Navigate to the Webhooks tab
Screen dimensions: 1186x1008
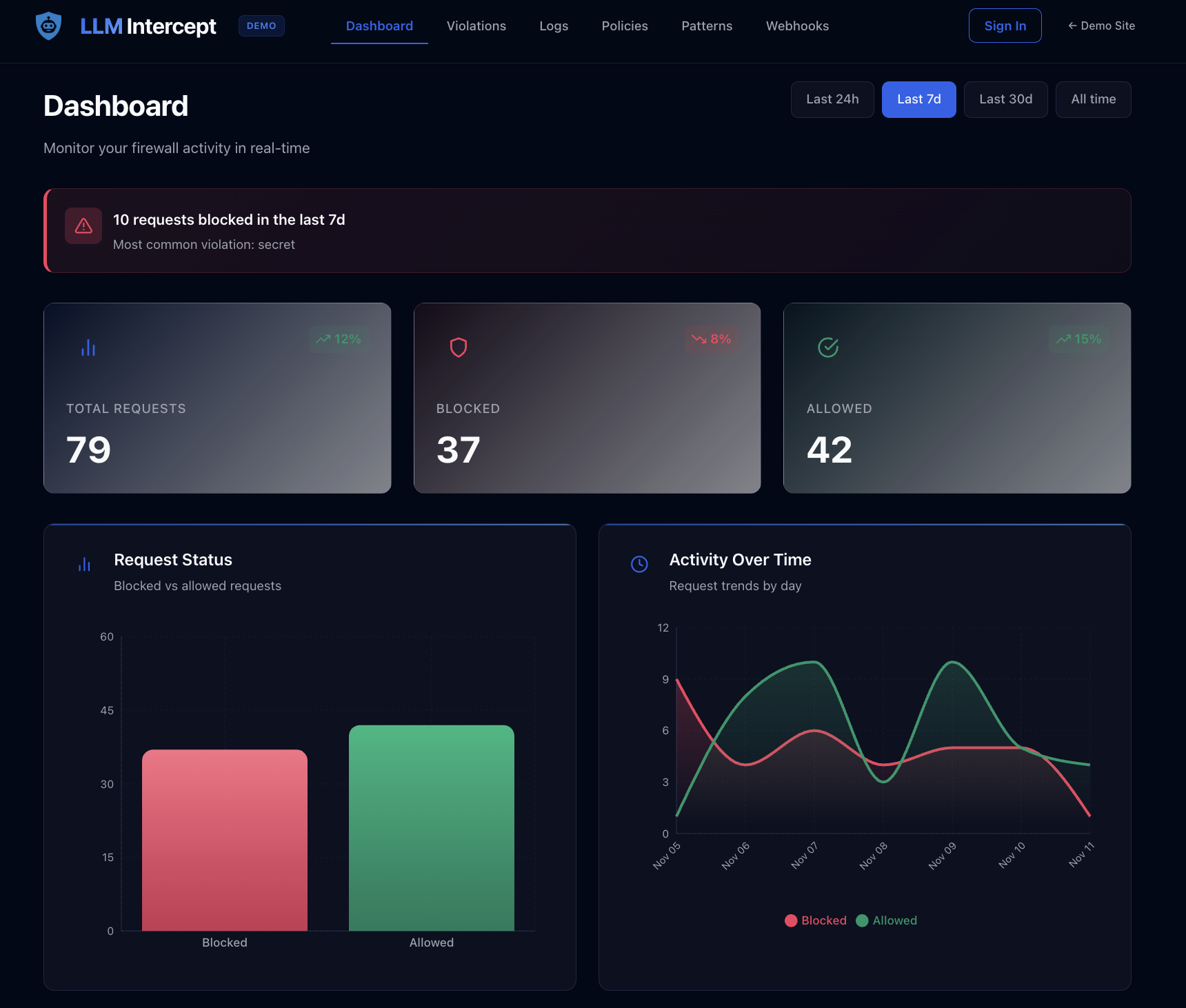(x=797, y=26)
